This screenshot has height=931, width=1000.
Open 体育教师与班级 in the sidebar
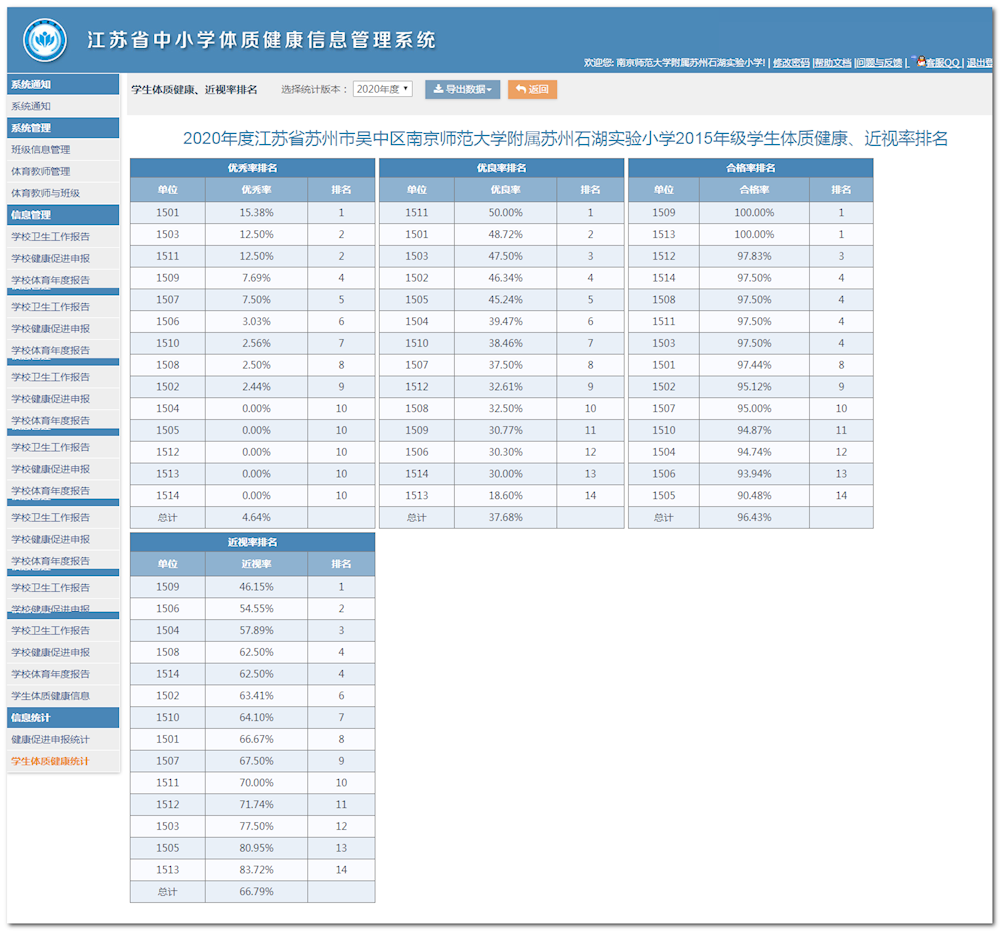click(63, 193)
